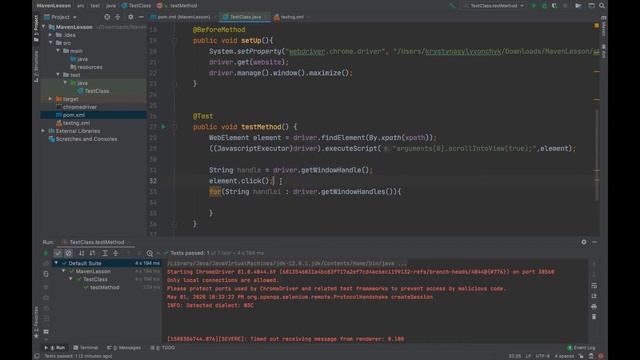The height and width of the screenshot is (360, 640).
Task: Open the Project tool window stripe button
Action: (x=36, y=27)
